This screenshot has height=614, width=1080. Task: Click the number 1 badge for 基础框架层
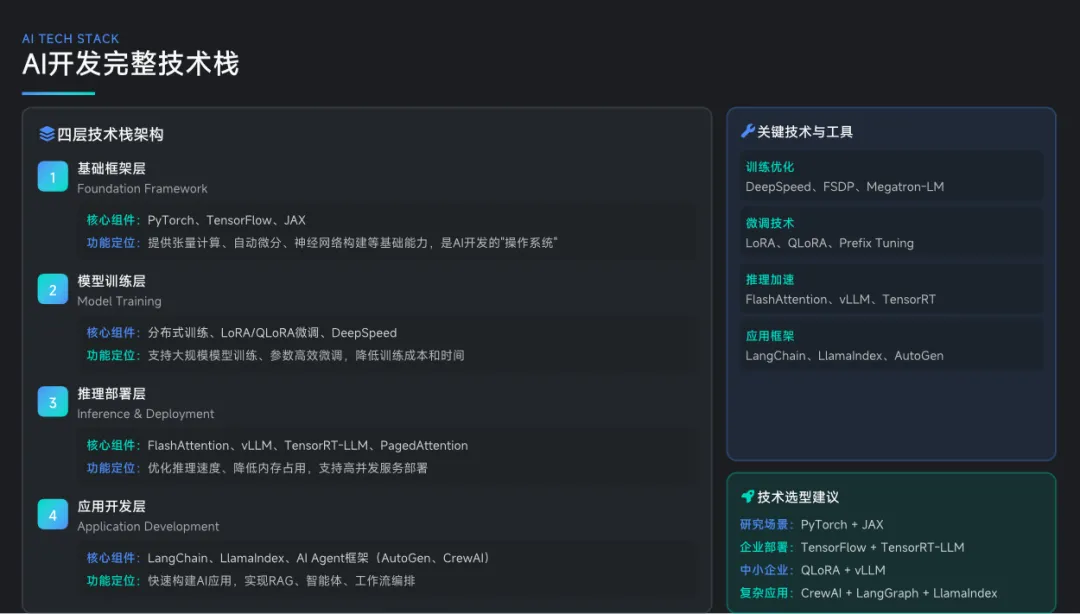tap(52, 177)
